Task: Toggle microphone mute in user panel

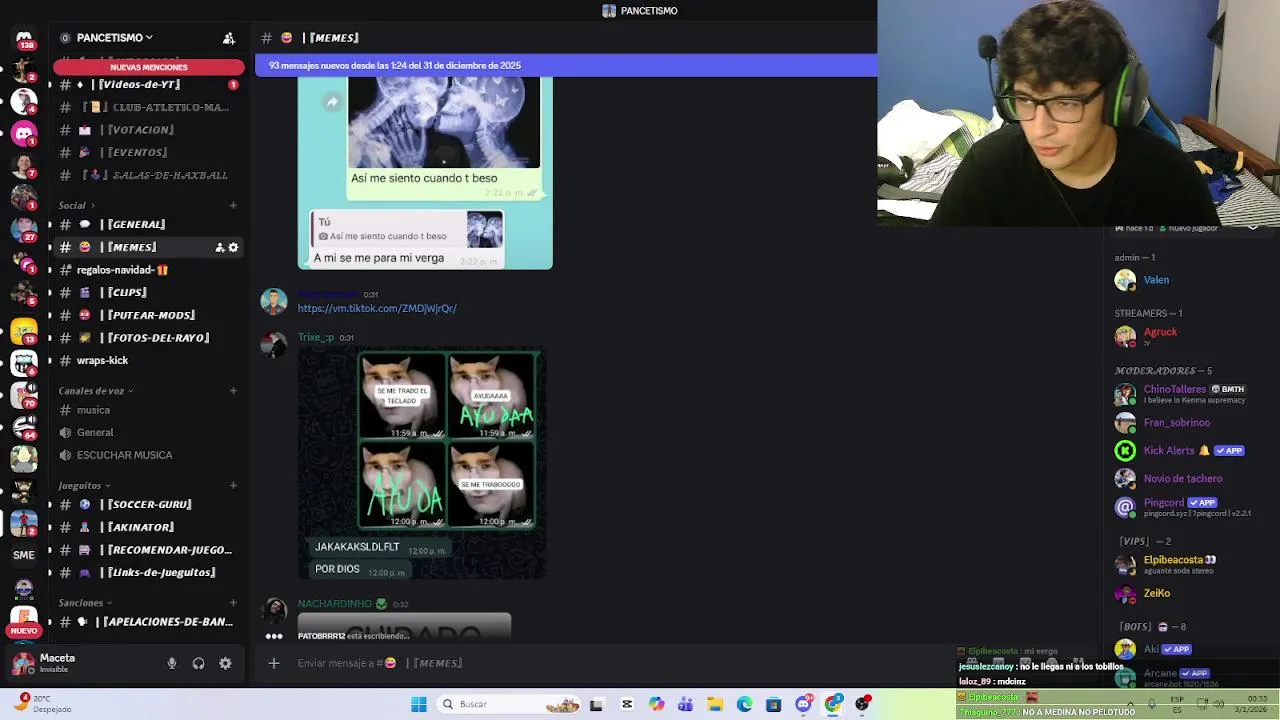Action: [x=172, y=663]
